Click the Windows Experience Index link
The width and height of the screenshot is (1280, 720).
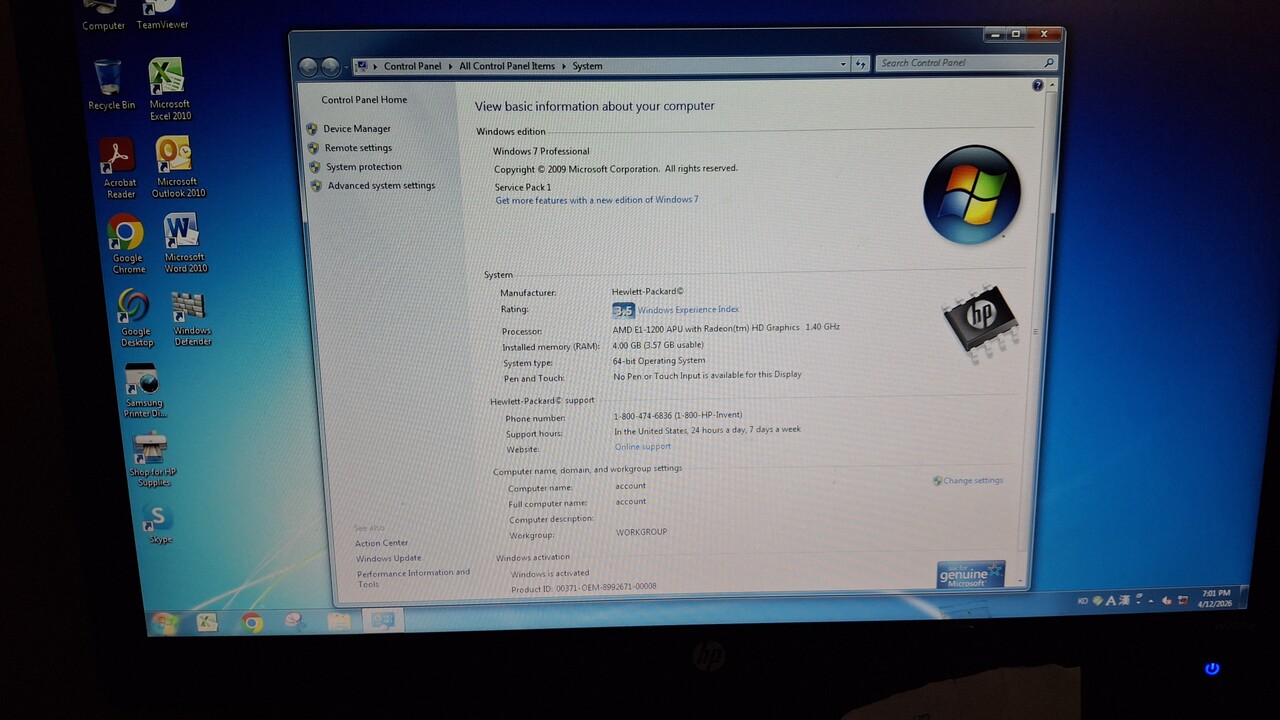click(x=688, y=310)
